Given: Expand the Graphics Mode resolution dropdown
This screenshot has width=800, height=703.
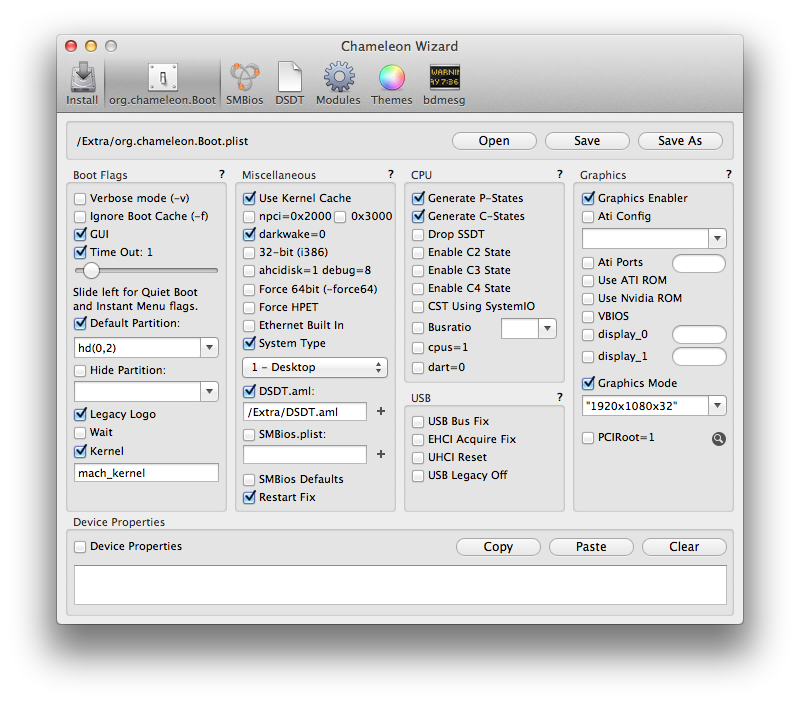Looking at the screenshot, I should [717, 406].
